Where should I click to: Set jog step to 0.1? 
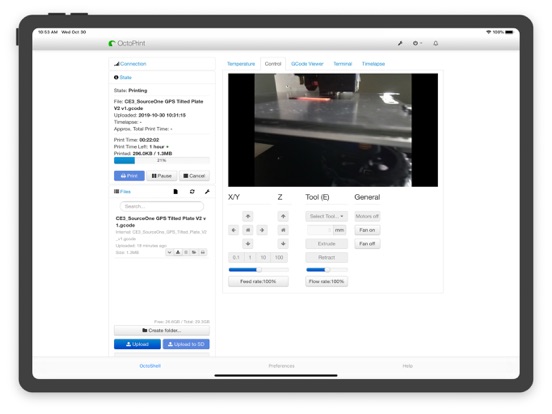pos(236,257)
